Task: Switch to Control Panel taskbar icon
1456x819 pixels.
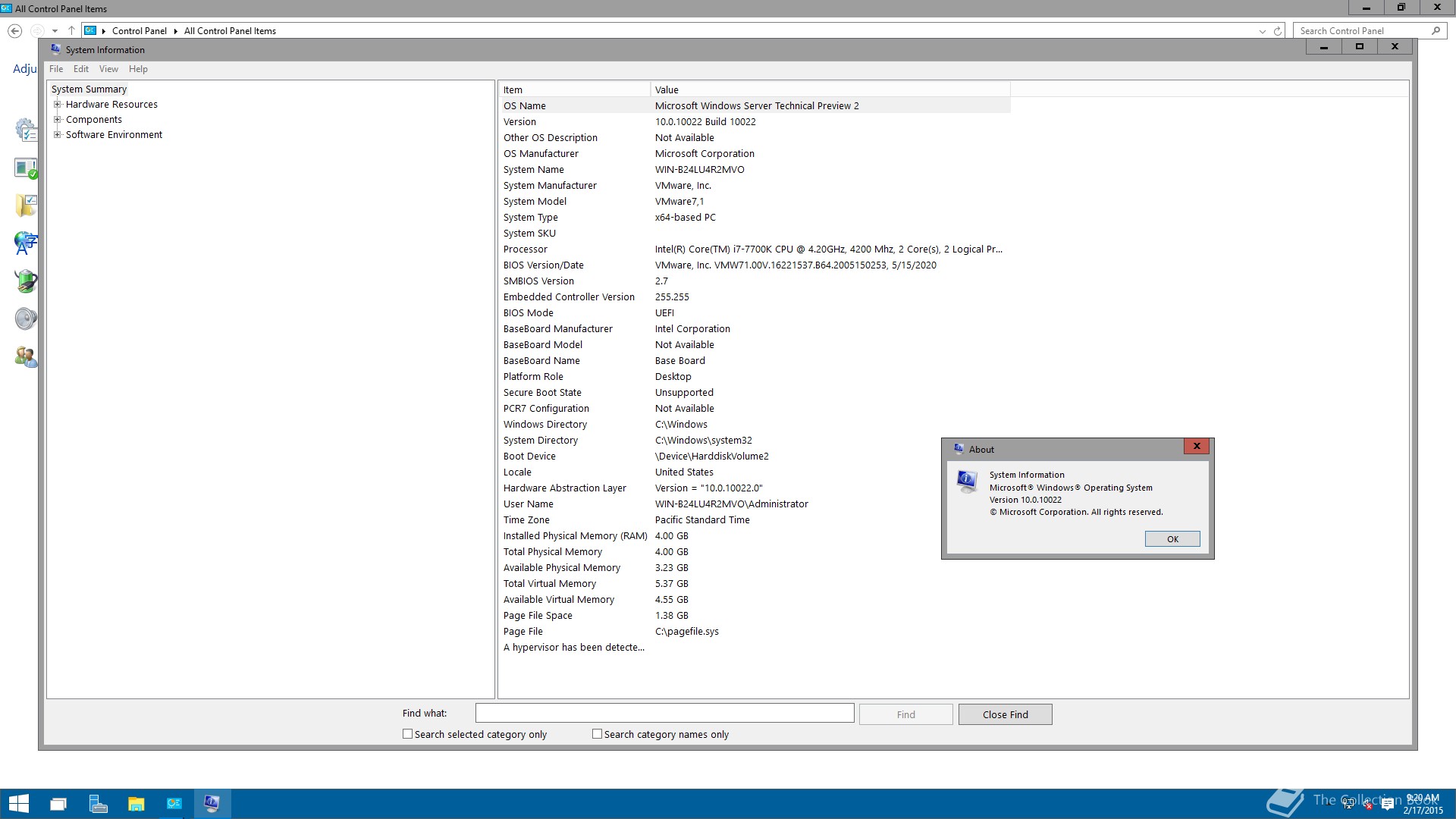Action: [x=174, y=804]
